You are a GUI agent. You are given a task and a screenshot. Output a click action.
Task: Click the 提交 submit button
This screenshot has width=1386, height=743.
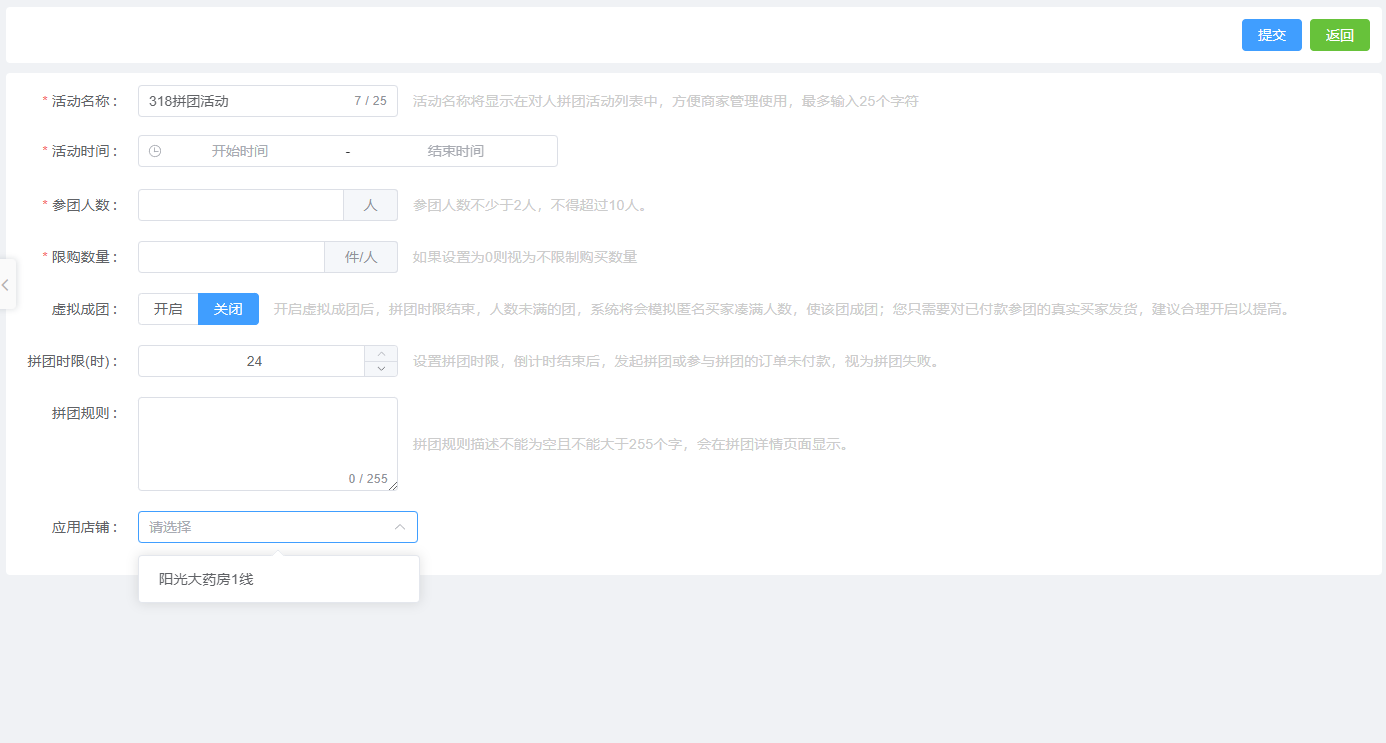pyautogui.click(x=1271, y=35)
